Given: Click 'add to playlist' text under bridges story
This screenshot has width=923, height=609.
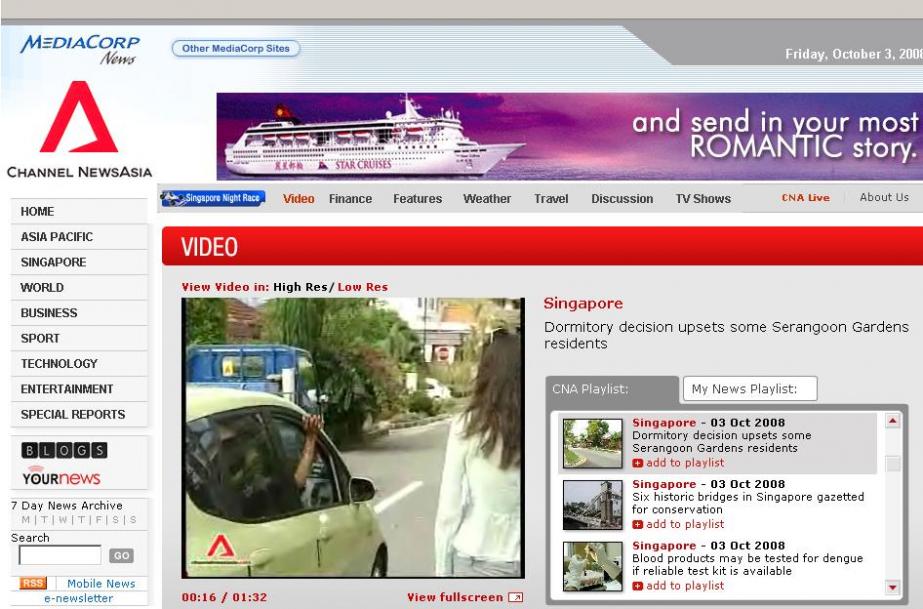Looking at the screenshot, I should pos(685,524).
